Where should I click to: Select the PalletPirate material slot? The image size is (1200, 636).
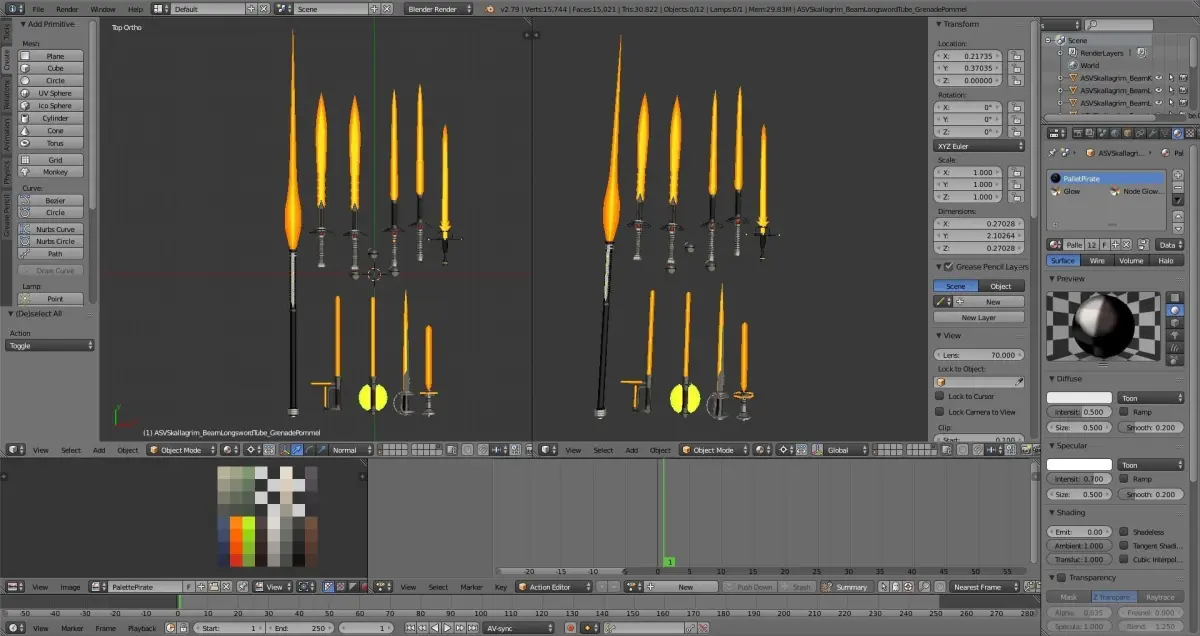click(x=1106, y=178)
